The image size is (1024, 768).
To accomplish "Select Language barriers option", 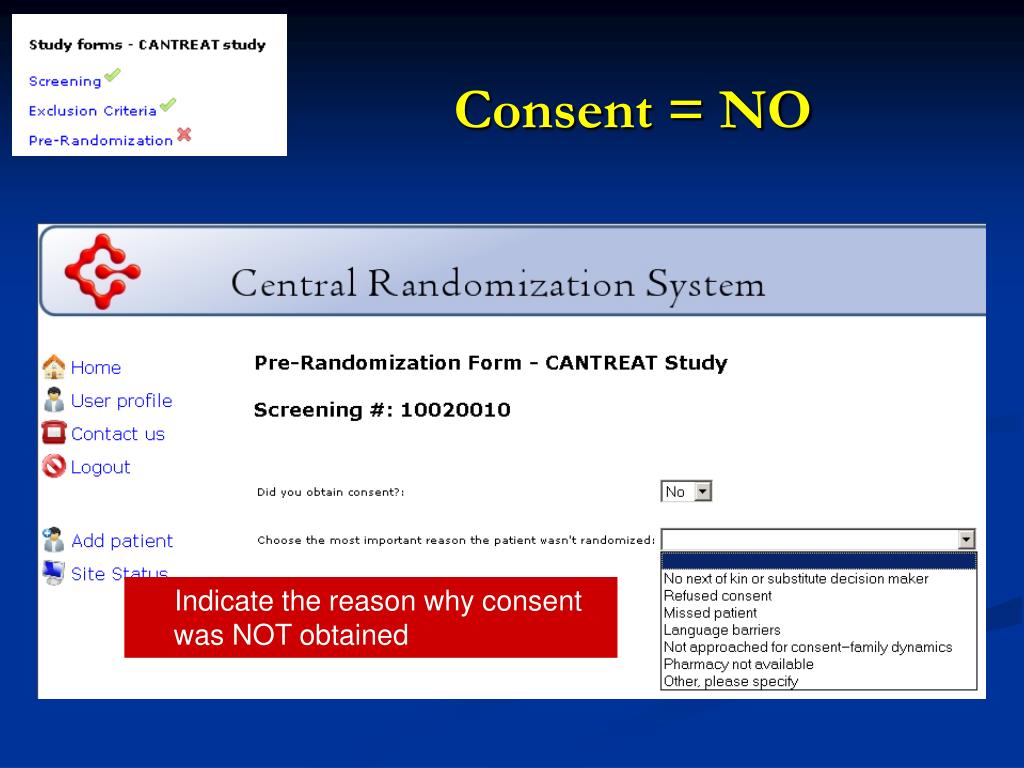I will [x=819, y=630].
